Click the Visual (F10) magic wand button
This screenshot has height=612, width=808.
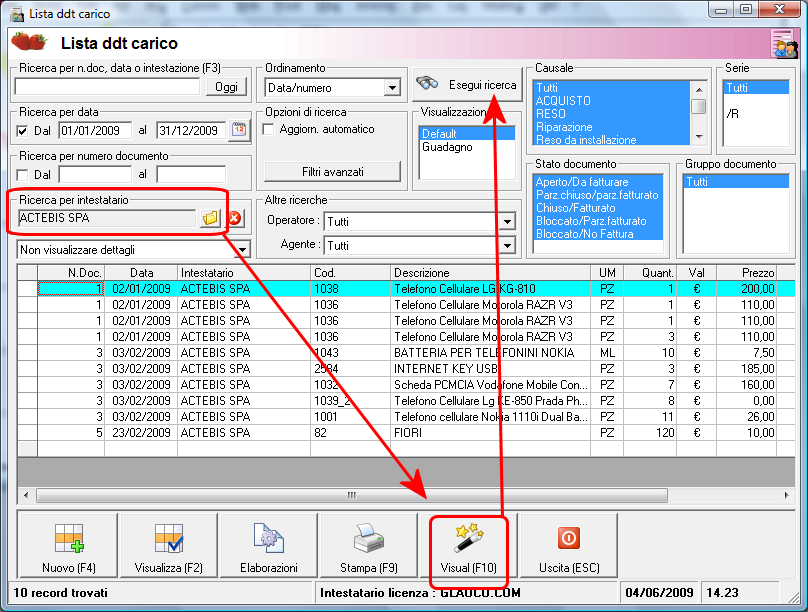468,546
